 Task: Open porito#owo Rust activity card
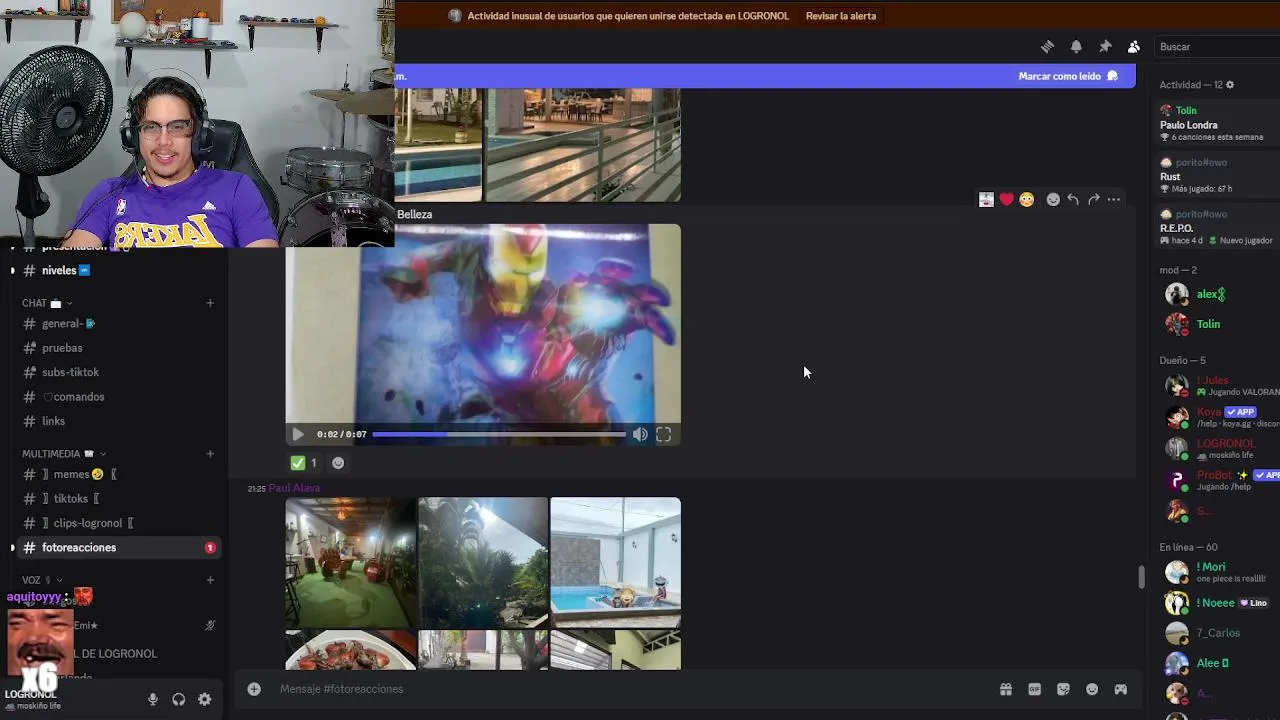tap(1217, 175)
